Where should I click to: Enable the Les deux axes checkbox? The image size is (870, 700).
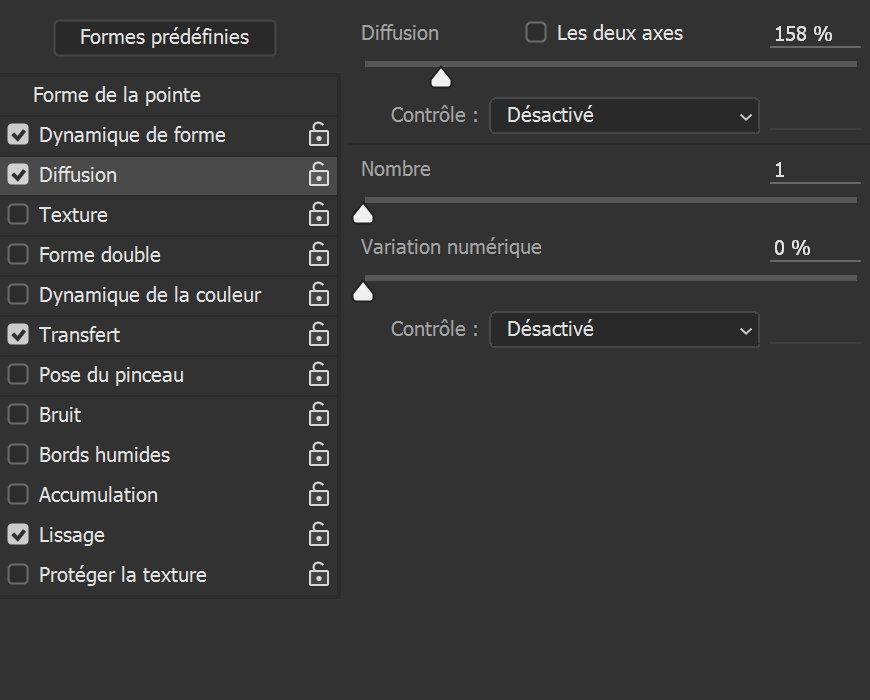(537, 33)
